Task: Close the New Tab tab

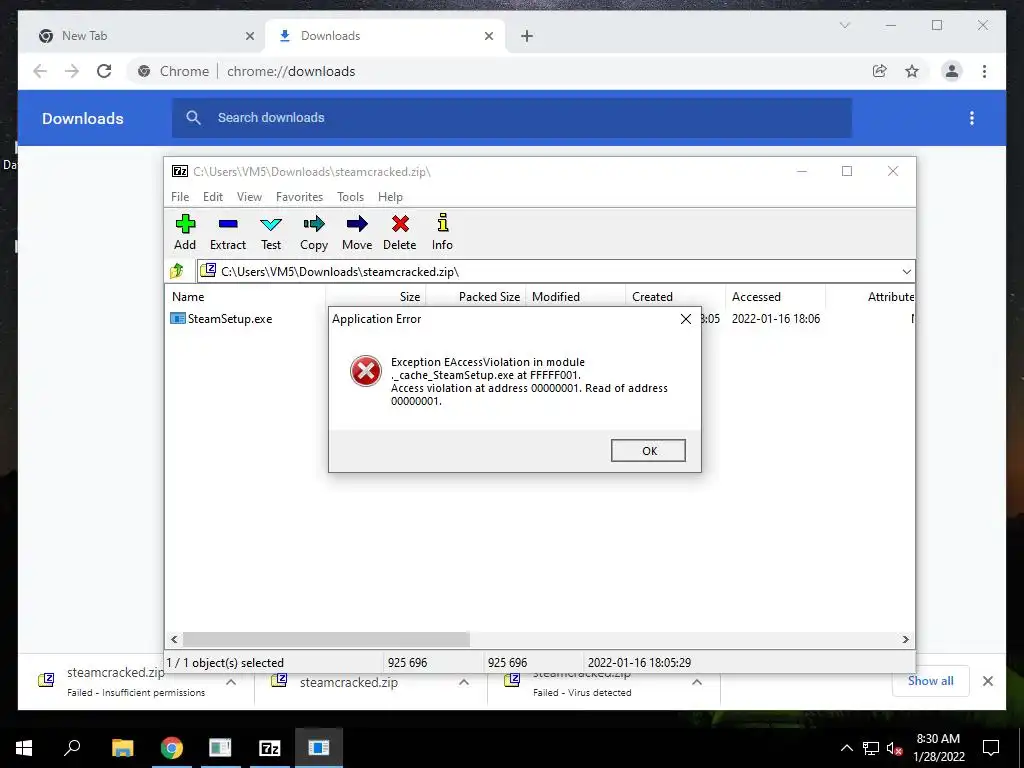Action: tap(249, 37)
